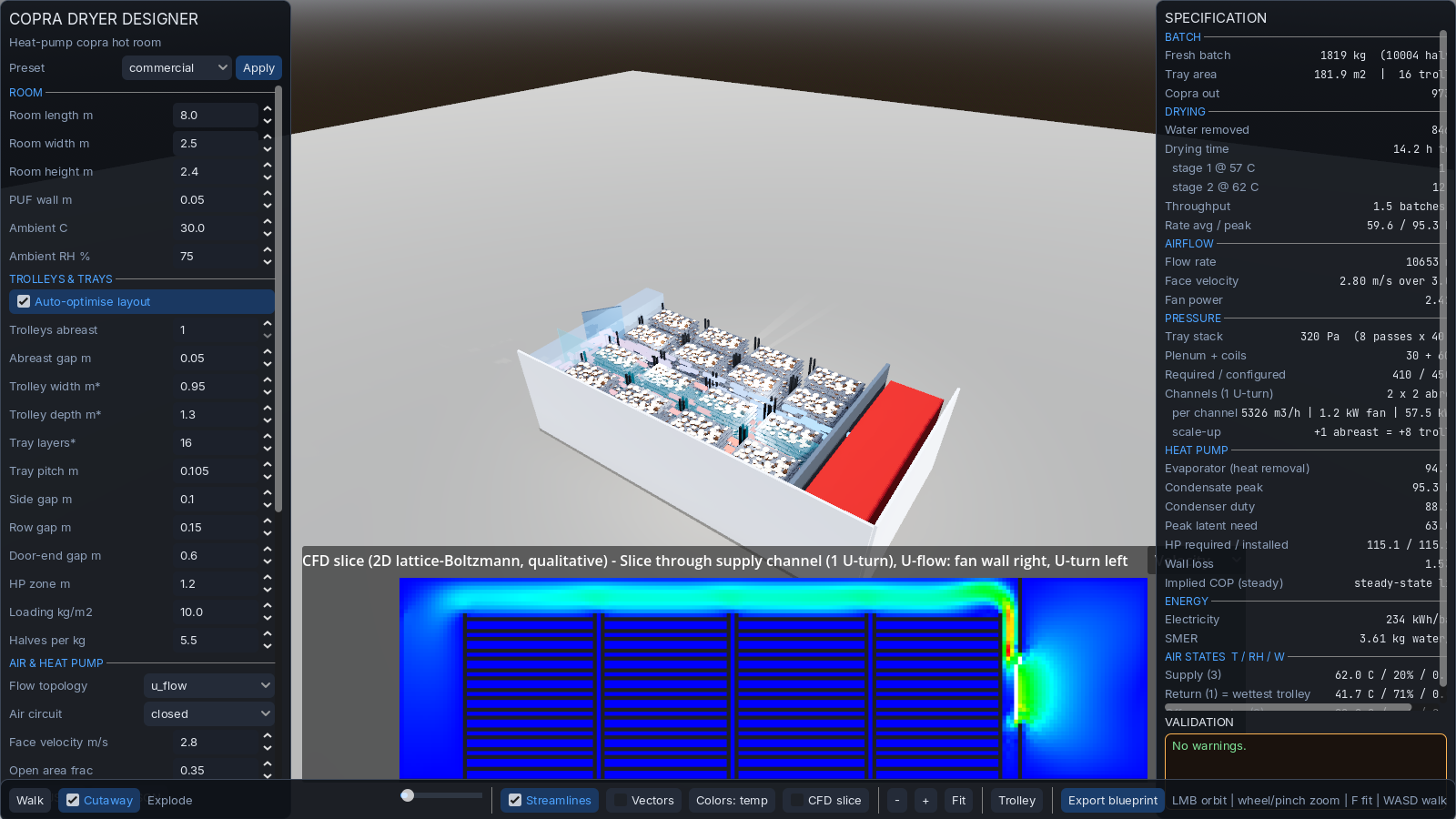Image resolution: width=1456 pixels, height=819 pixels.
Task: Decrement Tray pitch with down arrow
Action: click(268, 477)
